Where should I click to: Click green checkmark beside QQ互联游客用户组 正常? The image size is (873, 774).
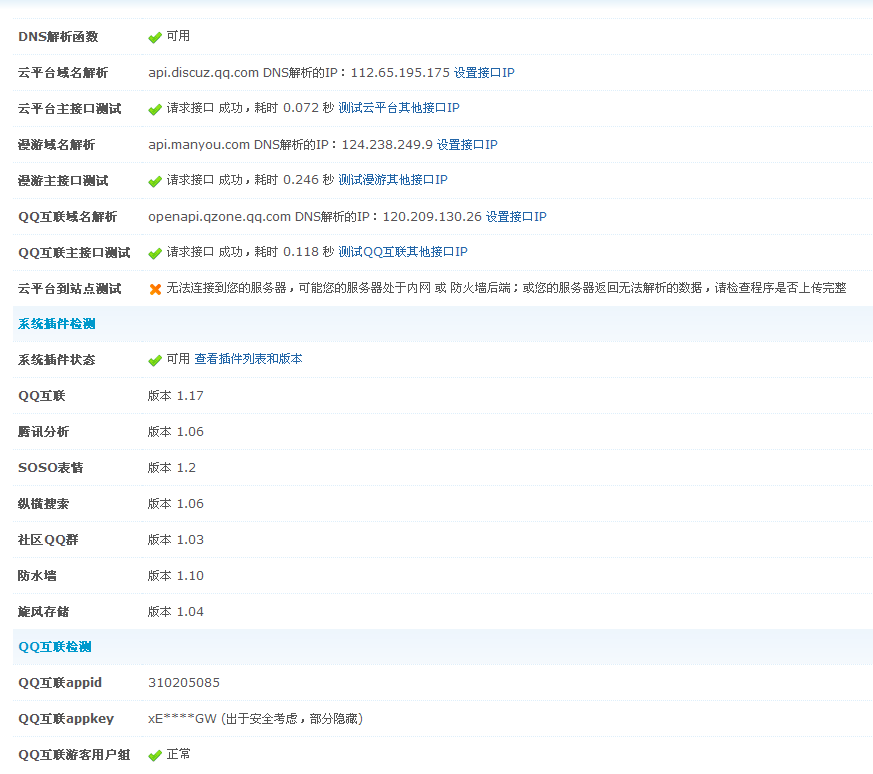click(155, 755)
